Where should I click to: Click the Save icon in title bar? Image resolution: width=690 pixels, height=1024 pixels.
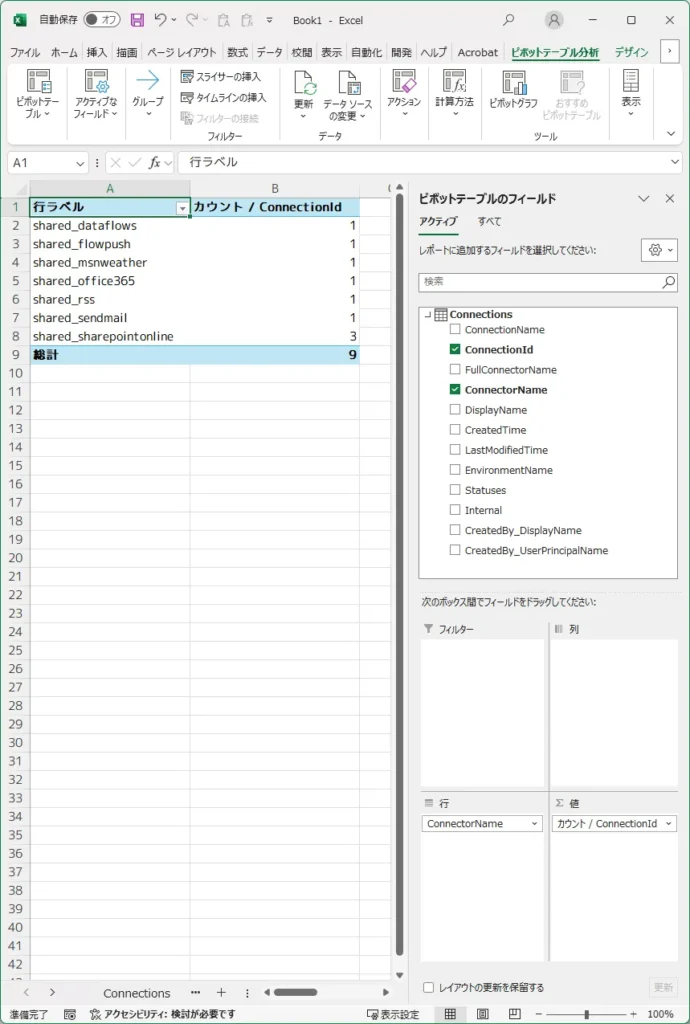tap(137, 20)
